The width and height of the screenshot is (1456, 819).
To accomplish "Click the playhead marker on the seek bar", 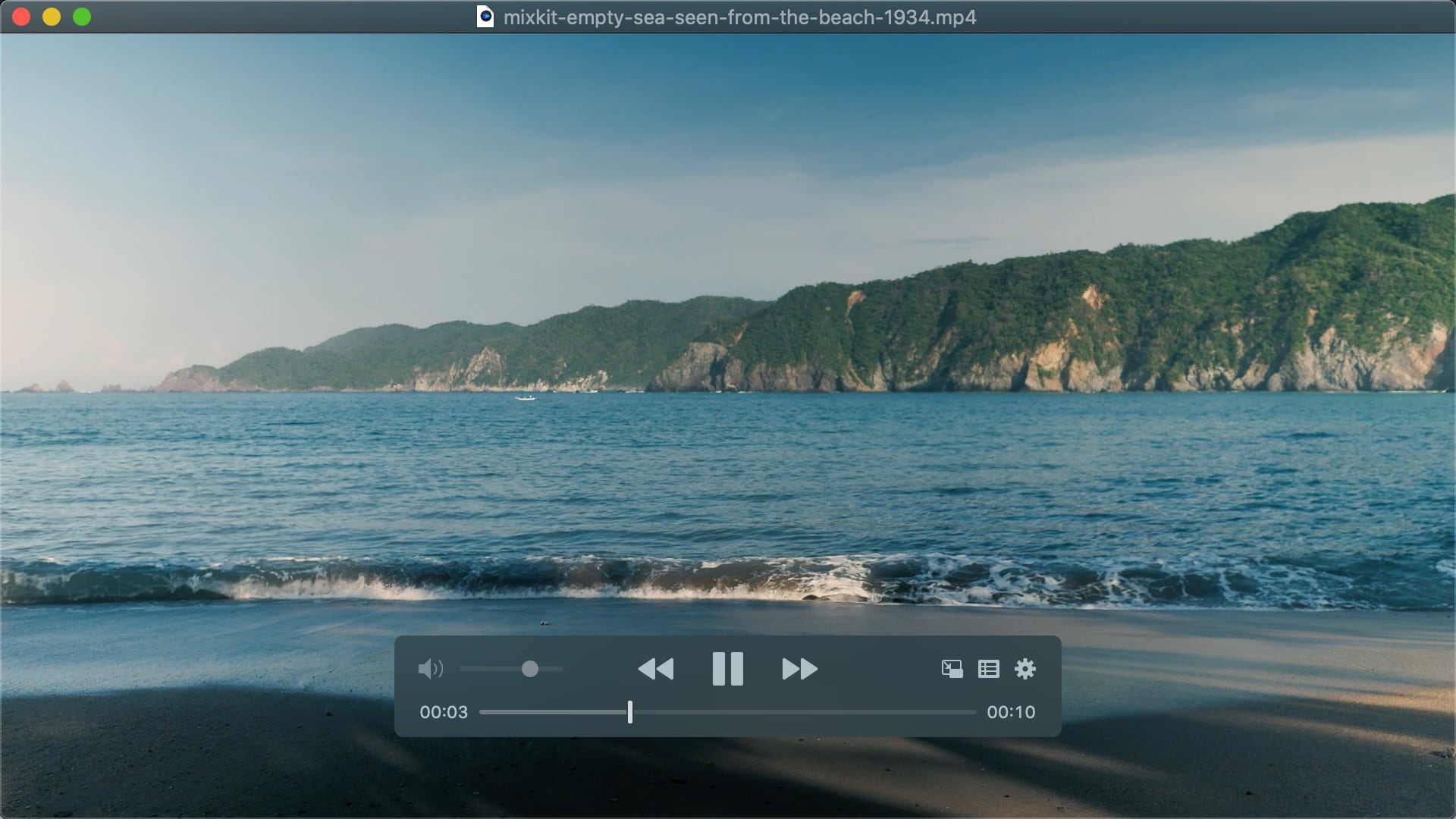I will [x=629, y=712].
